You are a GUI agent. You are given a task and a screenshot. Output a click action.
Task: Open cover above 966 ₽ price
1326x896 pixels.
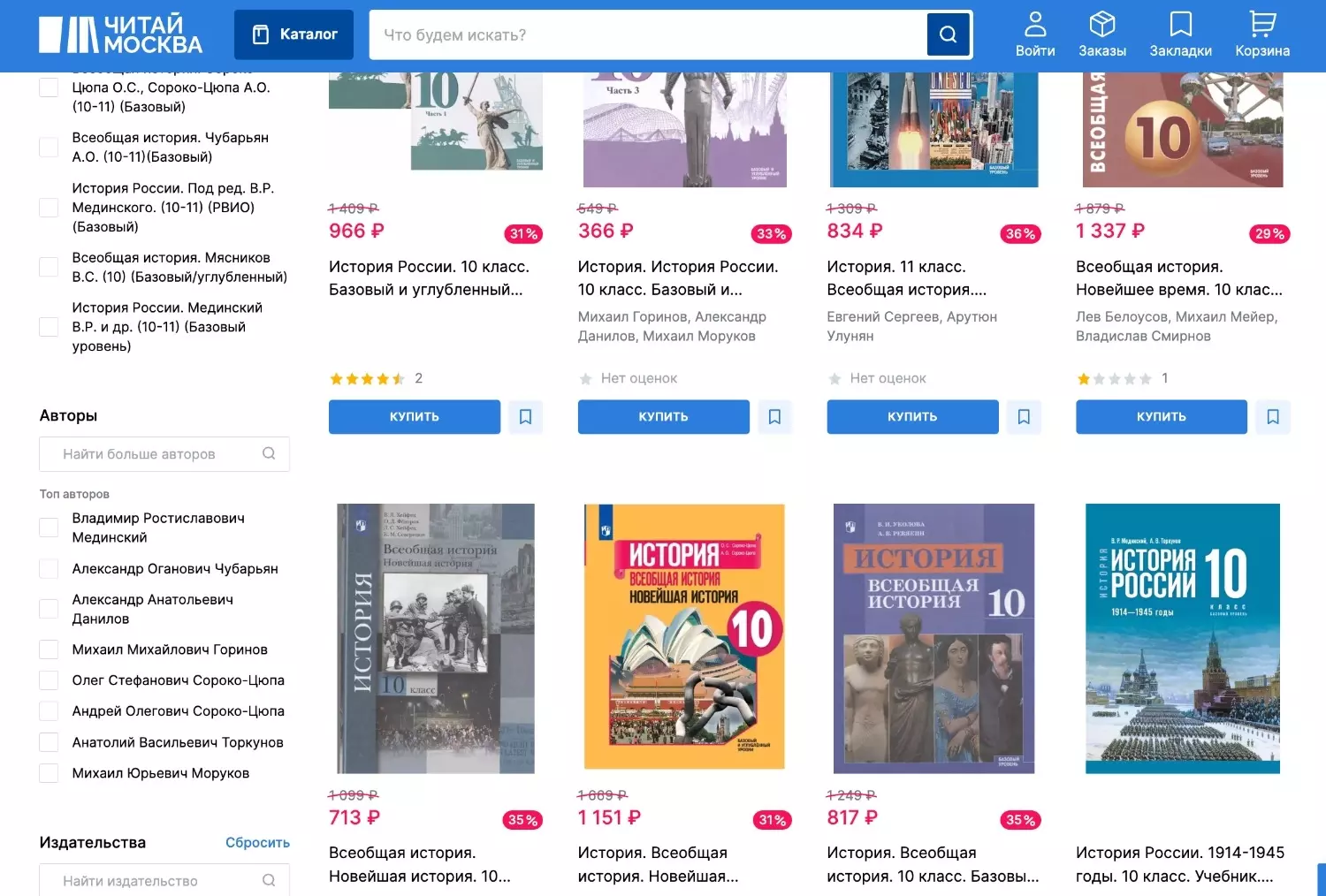pyautogui.click(x=436, y=121)
